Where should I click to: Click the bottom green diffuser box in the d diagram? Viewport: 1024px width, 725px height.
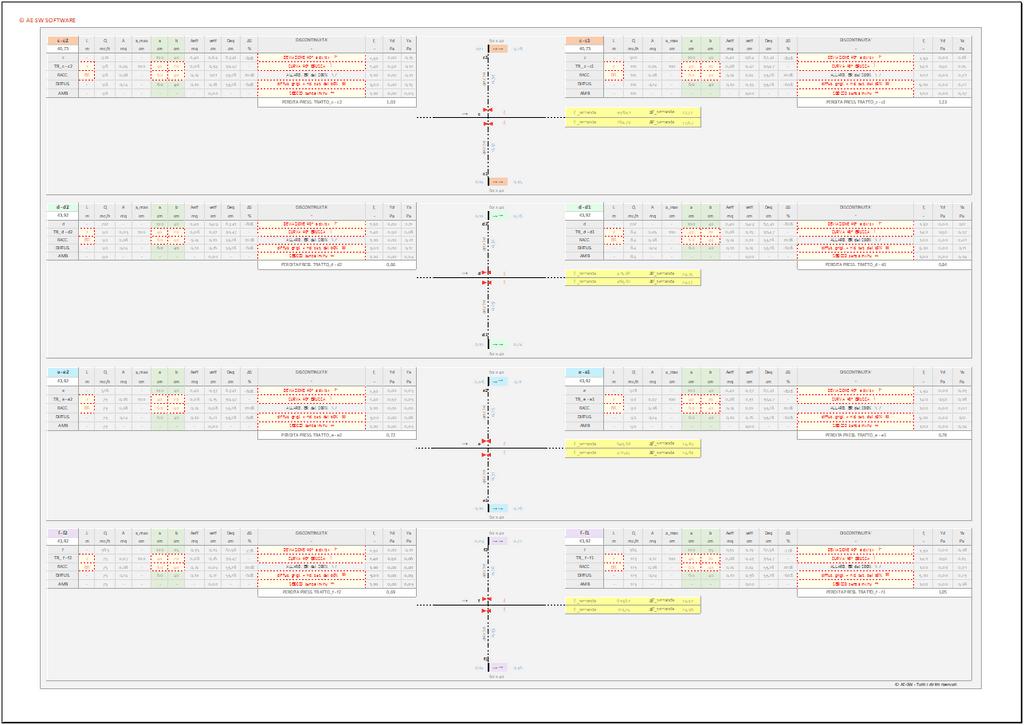pos(497,344)
